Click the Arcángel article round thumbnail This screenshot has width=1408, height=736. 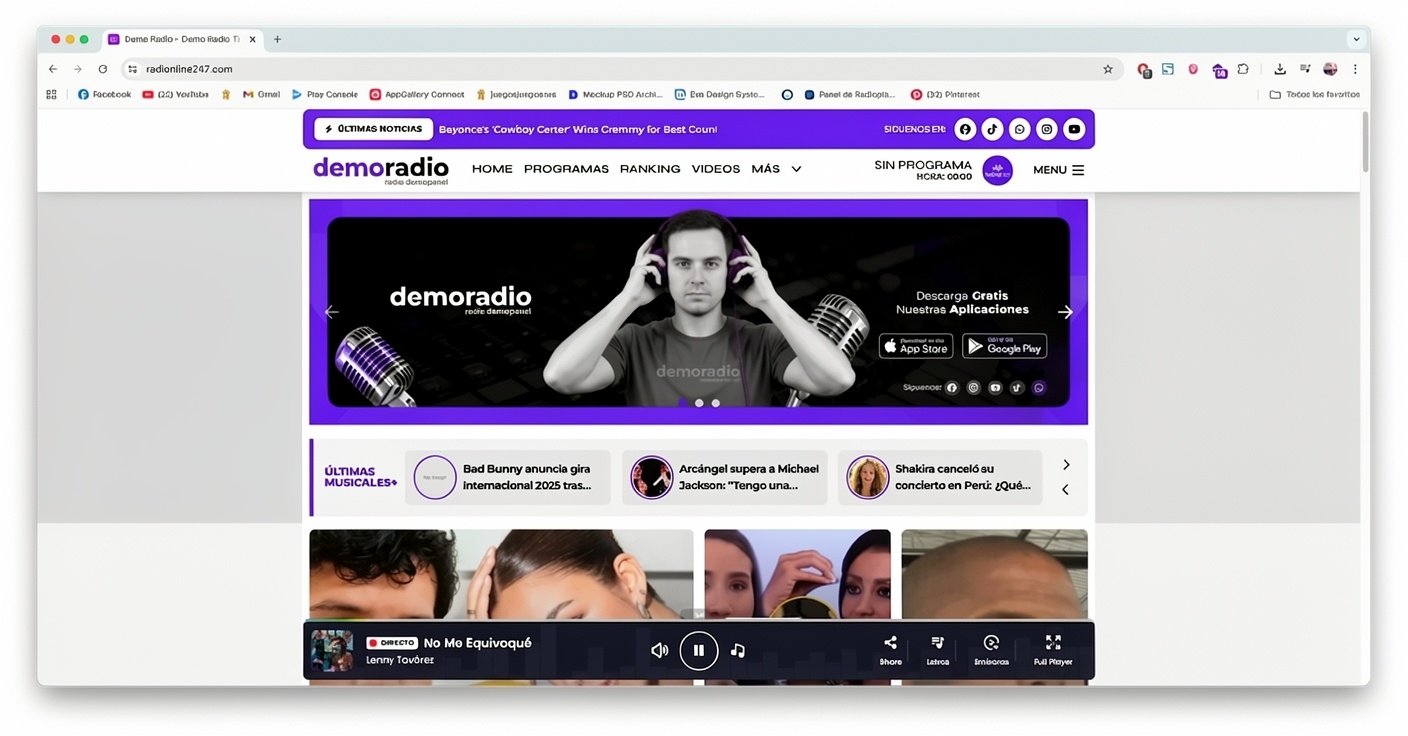click(x=652, y=477)
